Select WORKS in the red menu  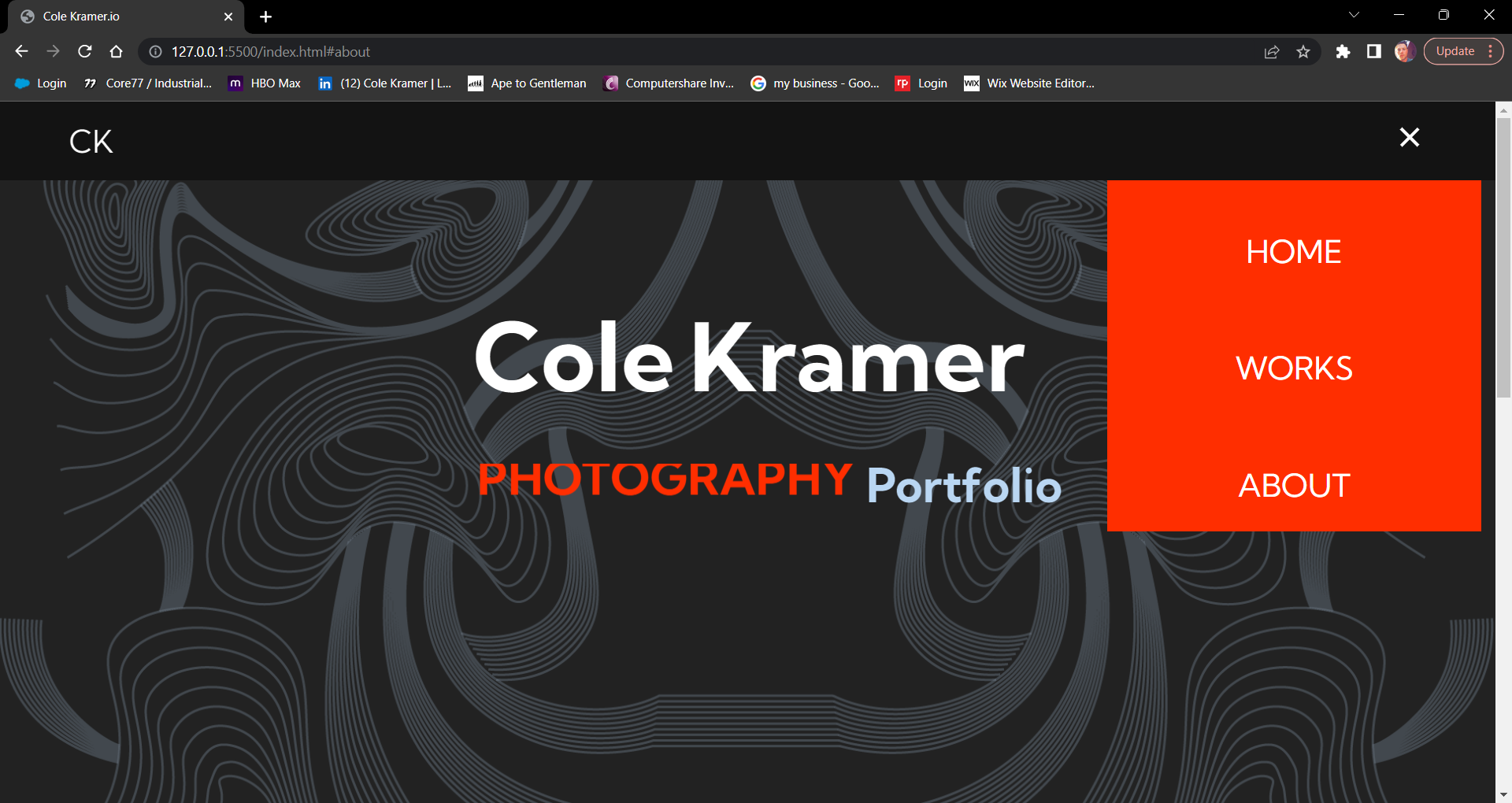pyautogui.click(x=1294, y=368)
